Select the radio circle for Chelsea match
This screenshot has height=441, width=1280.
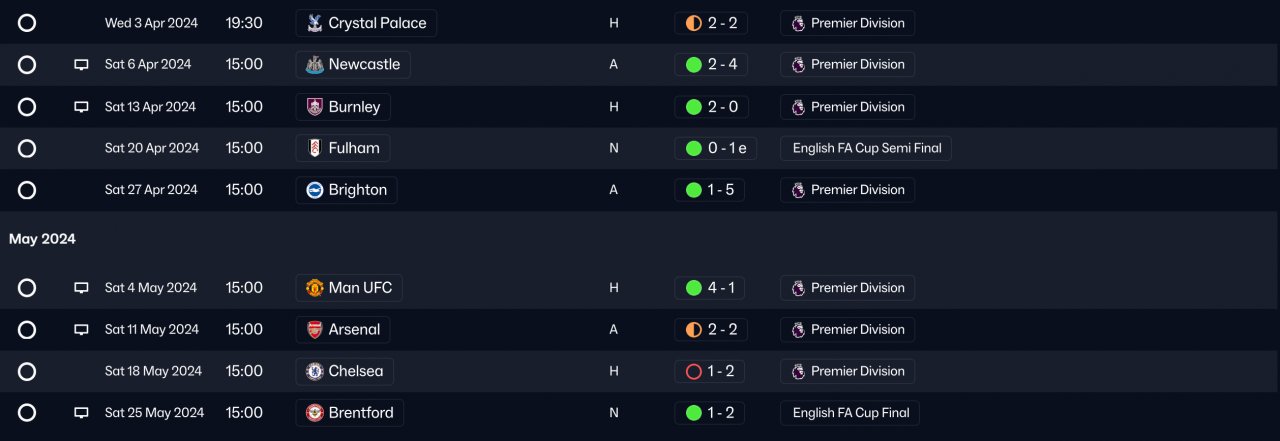point(27,371)
